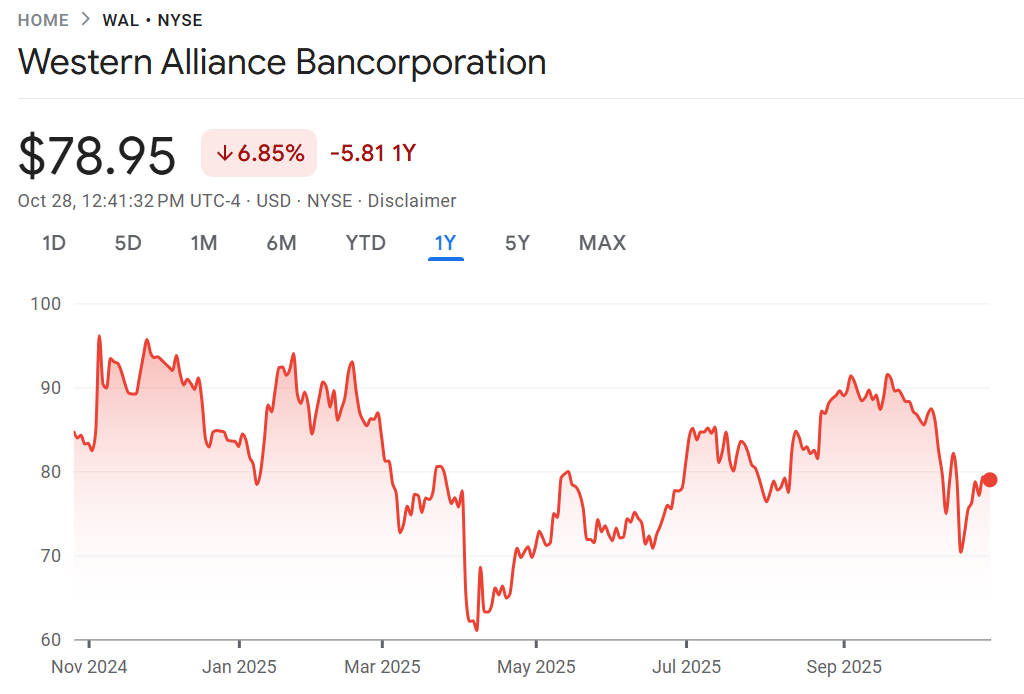Click the $78.95 stock price

[x=97, y=155]
